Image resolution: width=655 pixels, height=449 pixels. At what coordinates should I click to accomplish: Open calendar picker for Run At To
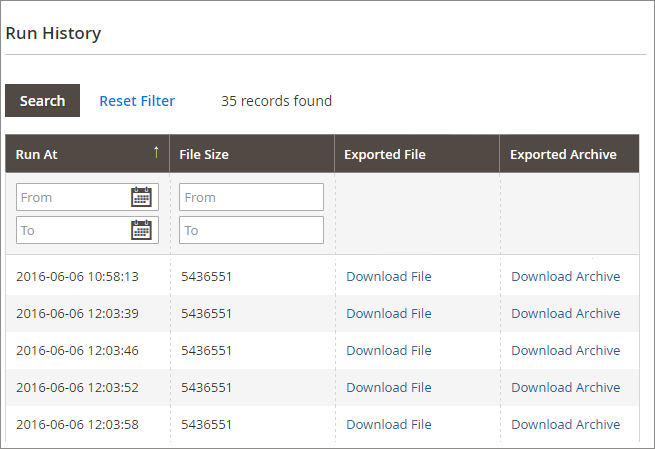pos(141,230)
